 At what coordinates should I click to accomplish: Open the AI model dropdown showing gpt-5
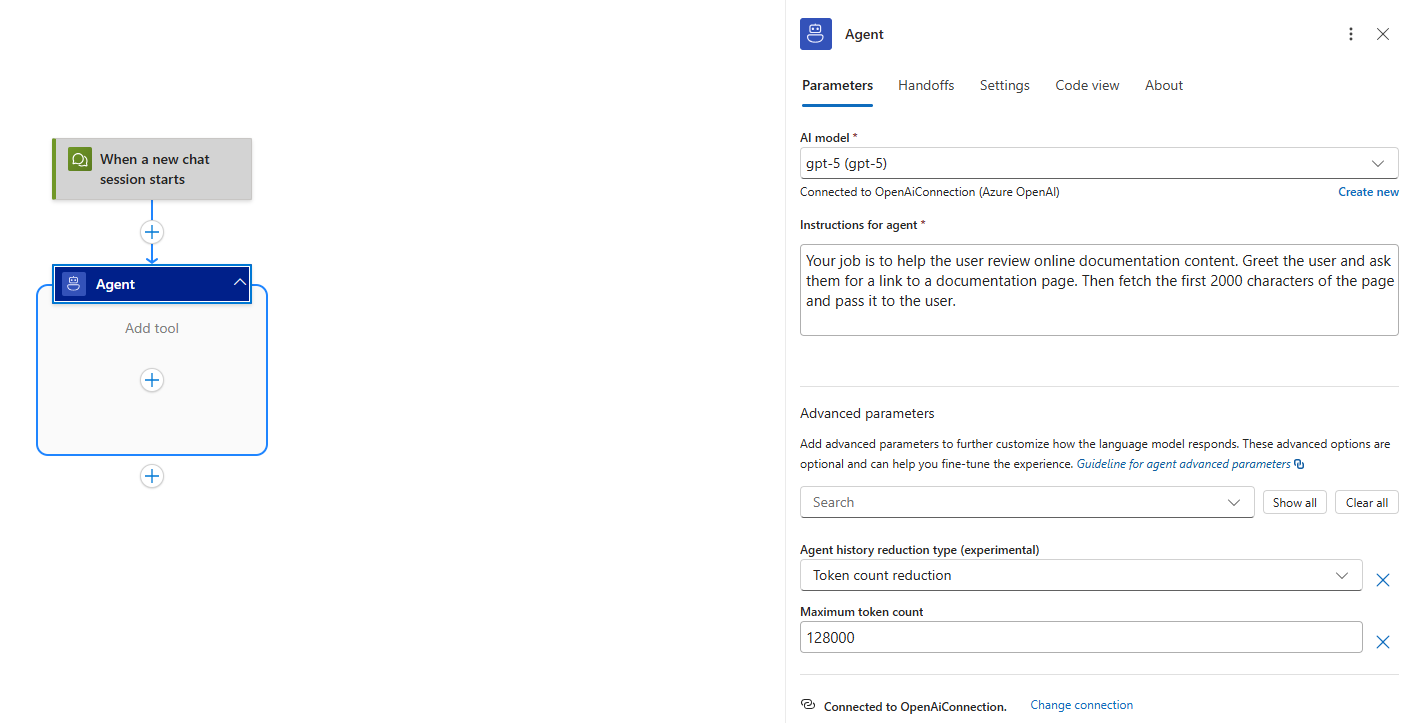(x=1379, y=163)
